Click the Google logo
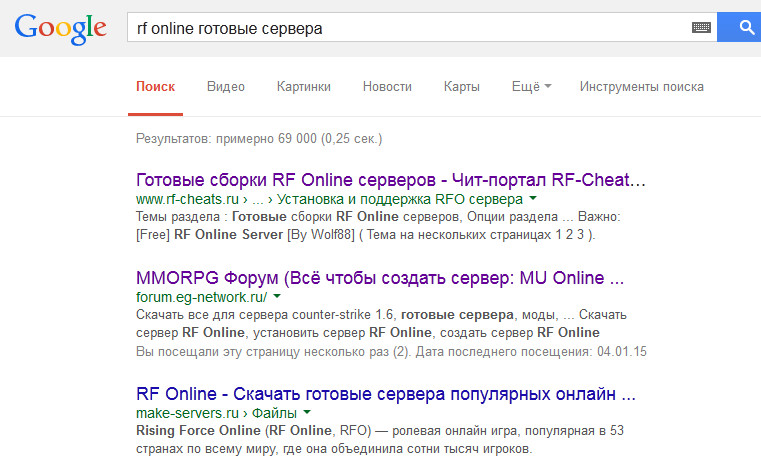The height and width of the screenshot is (465, 761). [x=60, y=29]
